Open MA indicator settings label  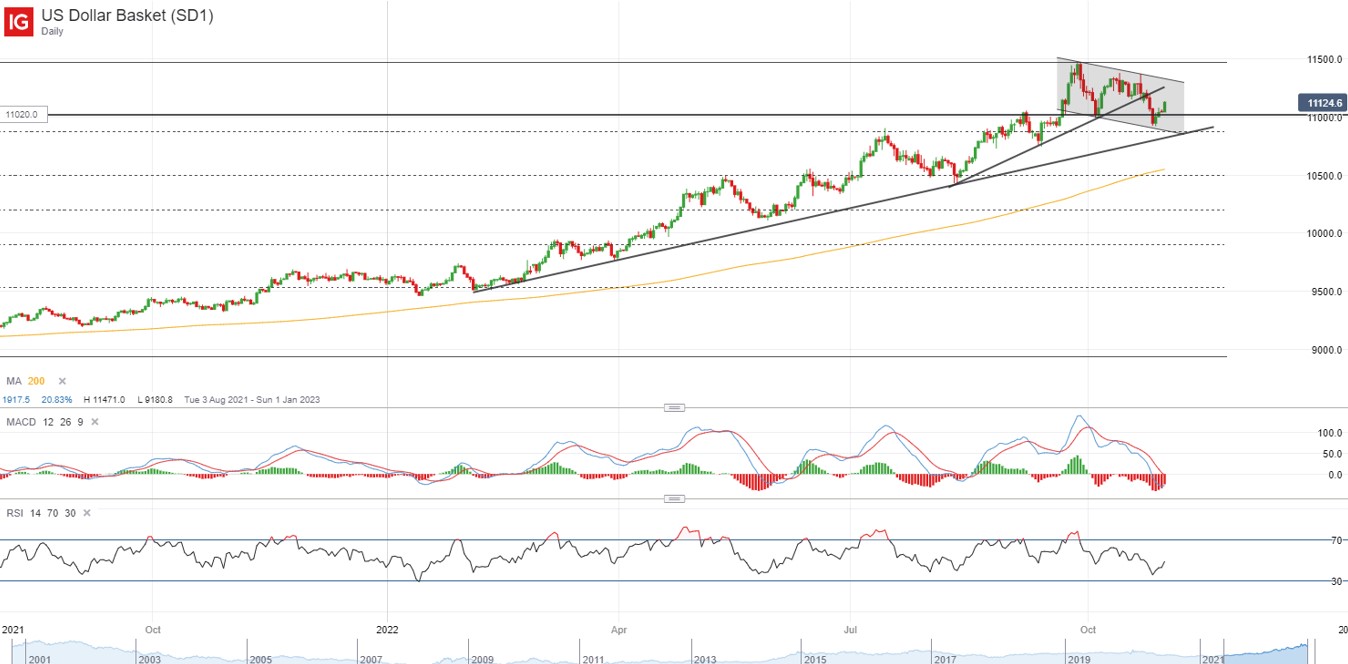[x=14, y=381]
